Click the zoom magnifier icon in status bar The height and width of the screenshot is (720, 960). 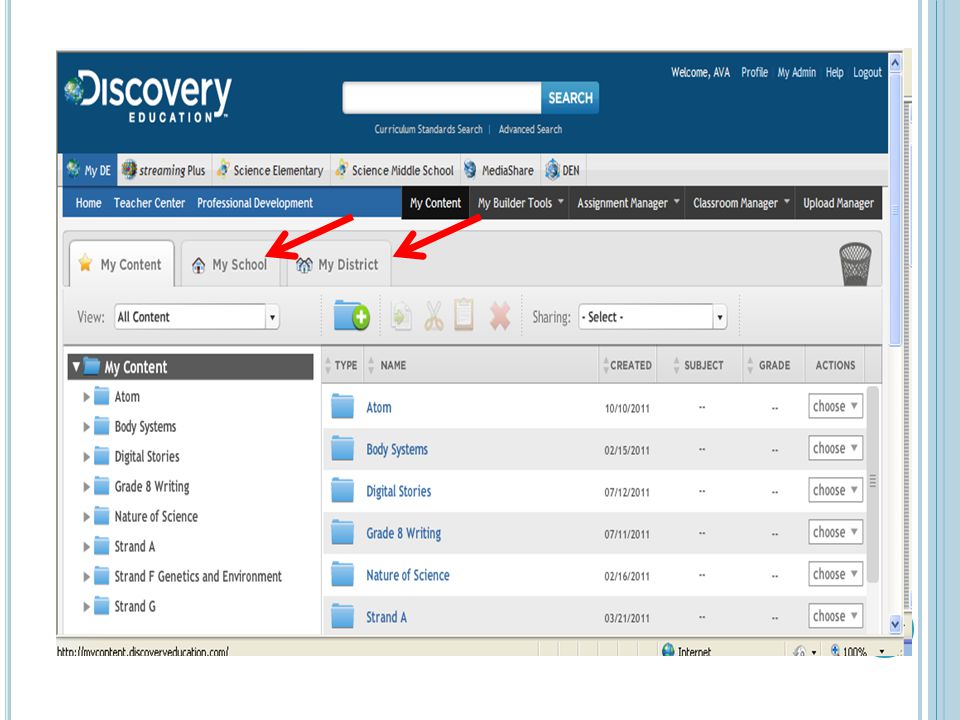pyautogui.click(x=834, y=650)
